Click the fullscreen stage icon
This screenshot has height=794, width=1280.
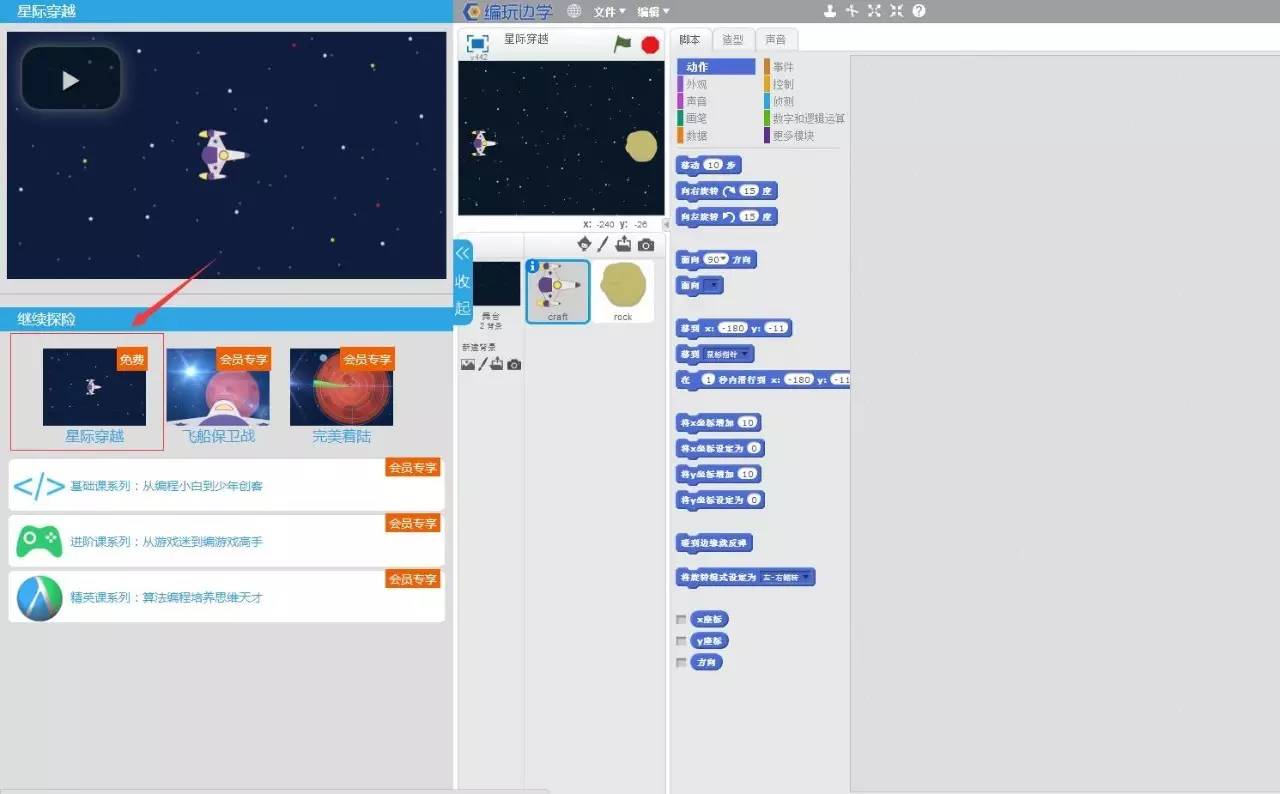(478, 43)
